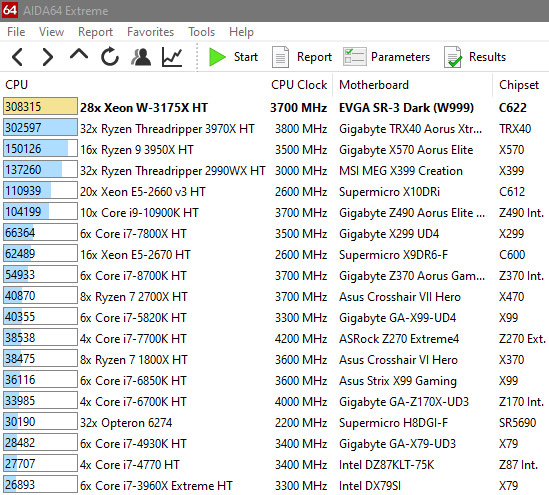This screenshot has width=549, height=495.
Task: Open the graph chart icon
Action: (x=172, y=57)
